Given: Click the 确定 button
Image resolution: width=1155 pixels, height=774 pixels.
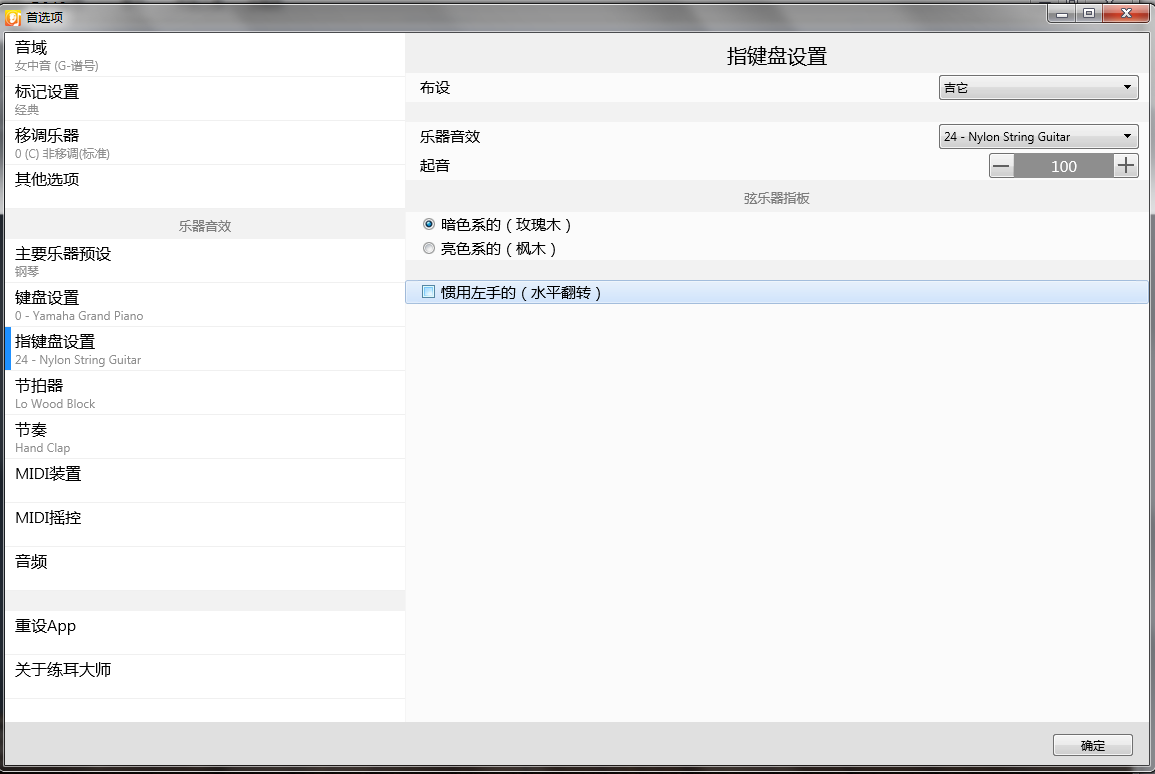Looking at the screenshot, I should [x=1092, y=745].
